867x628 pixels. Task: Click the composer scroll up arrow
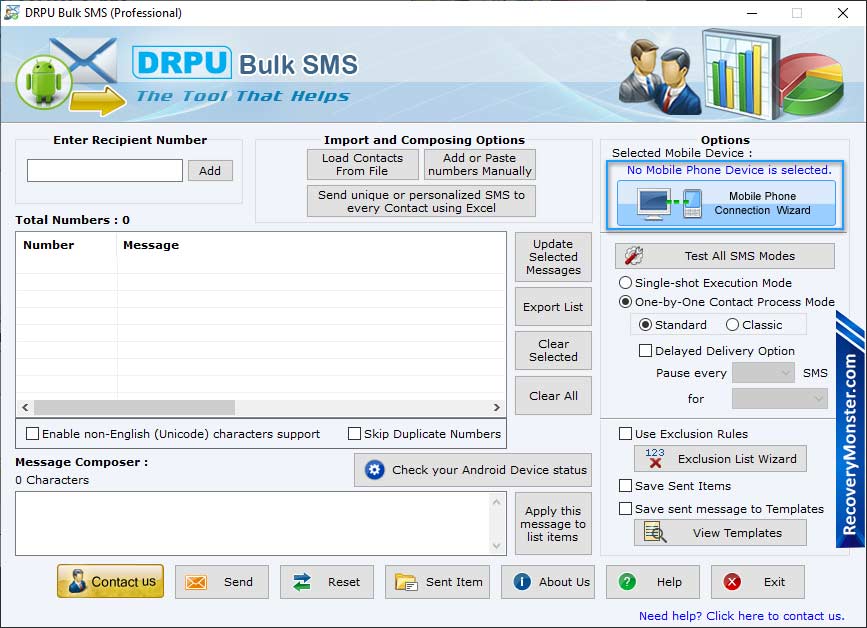click(497, 502)
